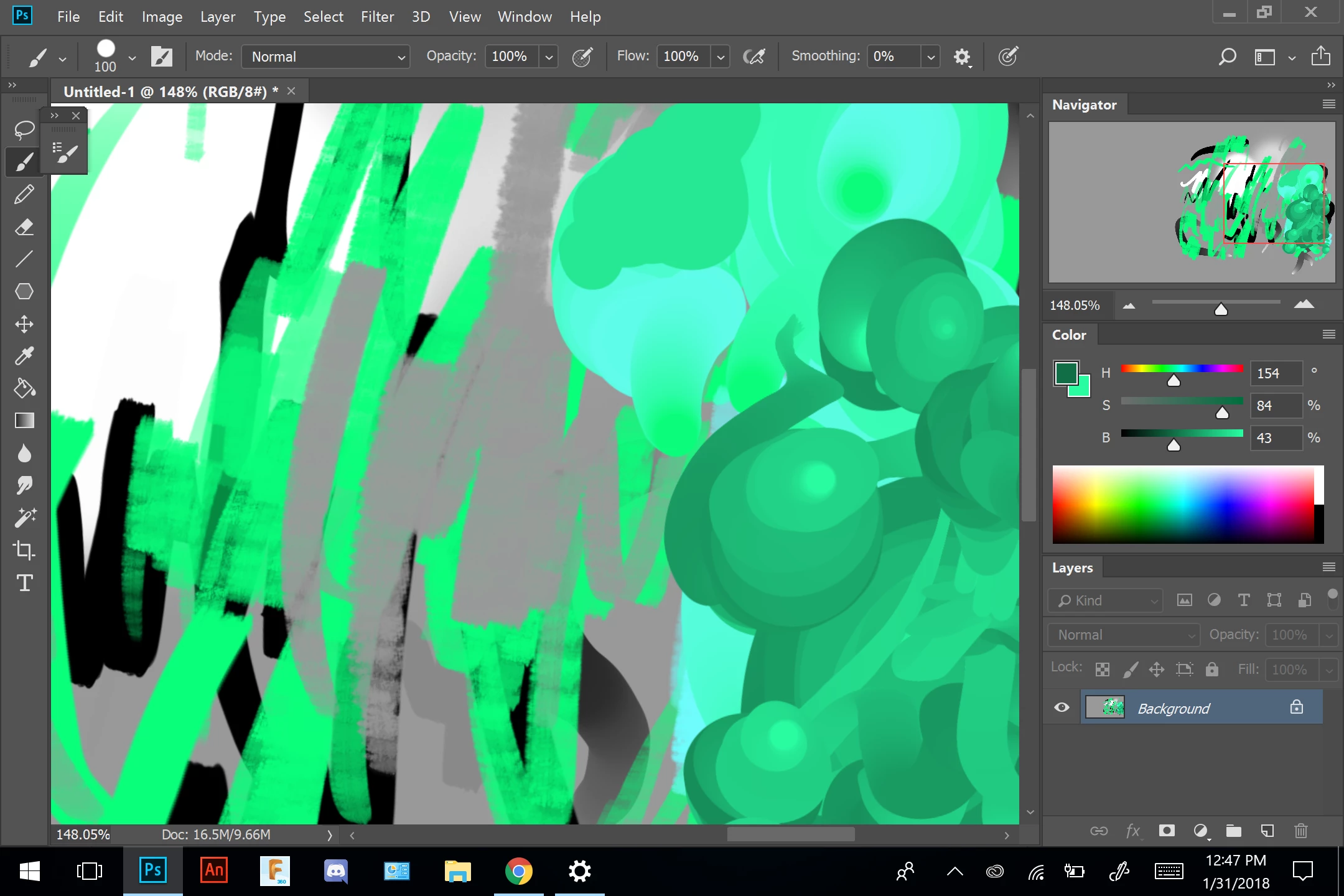This screenshot has width=1344, height=896.
Task: Open the blending Mode dropdown showing Normal
Action: [326, 57]
